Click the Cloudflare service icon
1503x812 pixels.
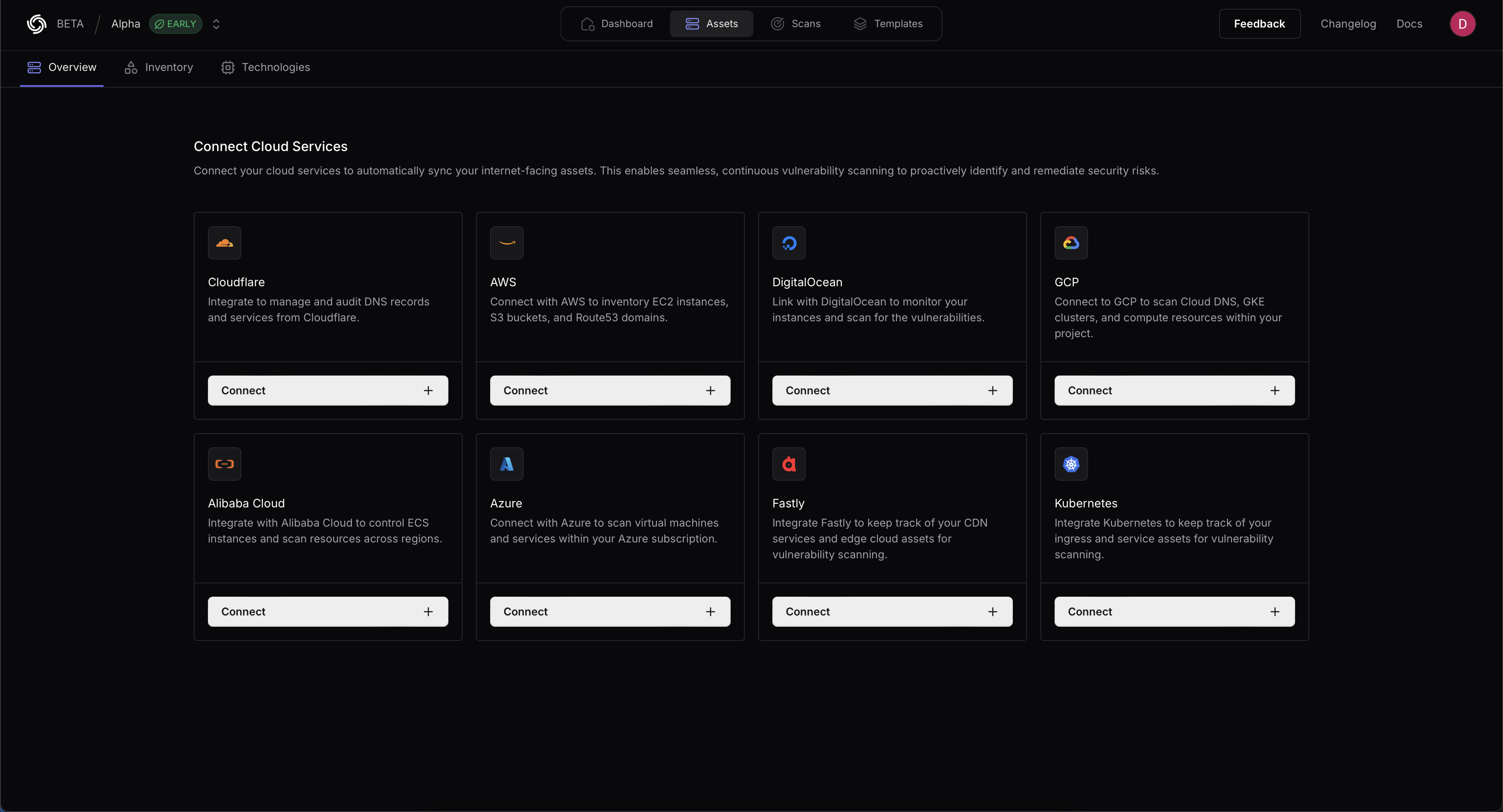(x=225, y=243)
